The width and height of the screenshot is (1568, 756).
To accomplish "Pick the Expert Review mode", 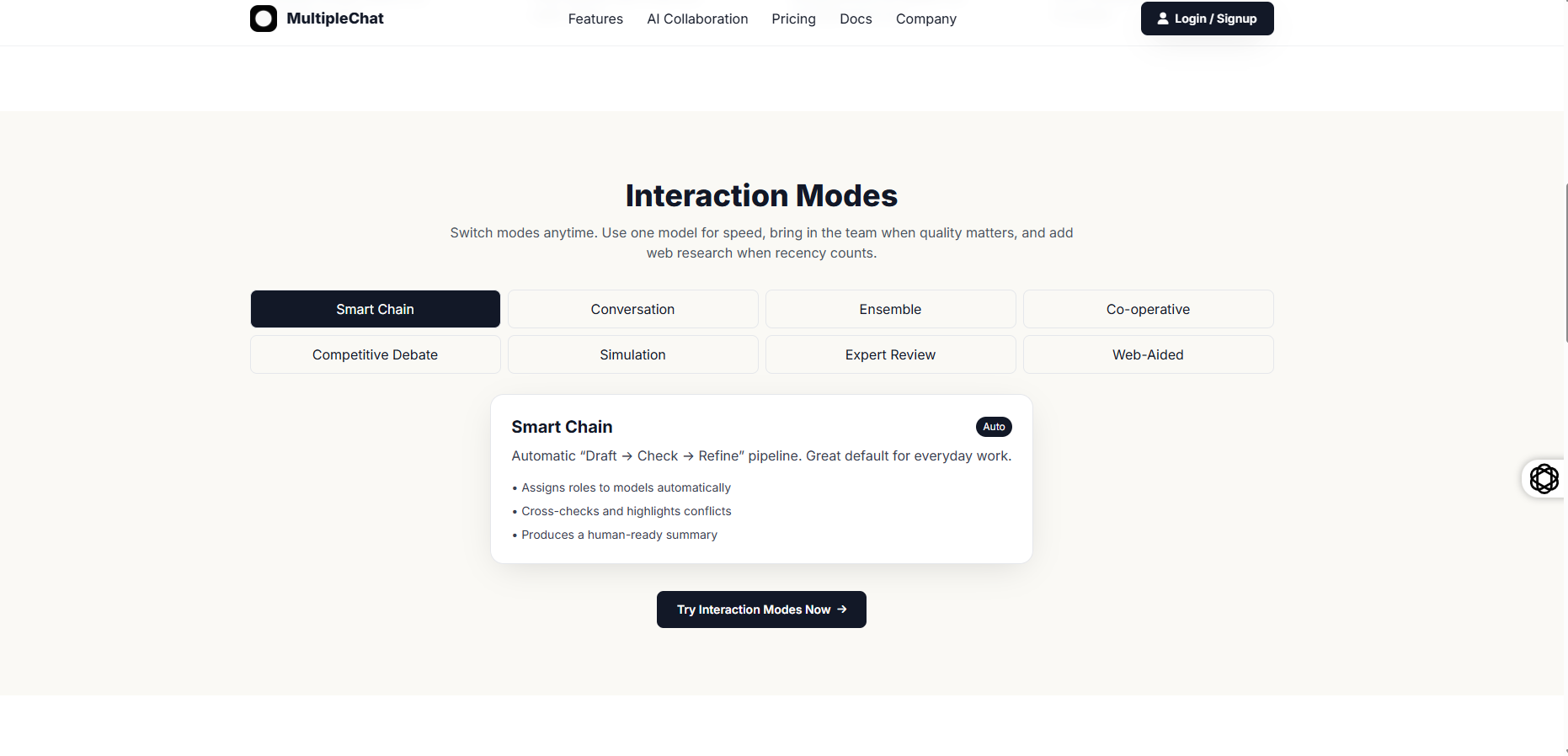I will [890, 354].
